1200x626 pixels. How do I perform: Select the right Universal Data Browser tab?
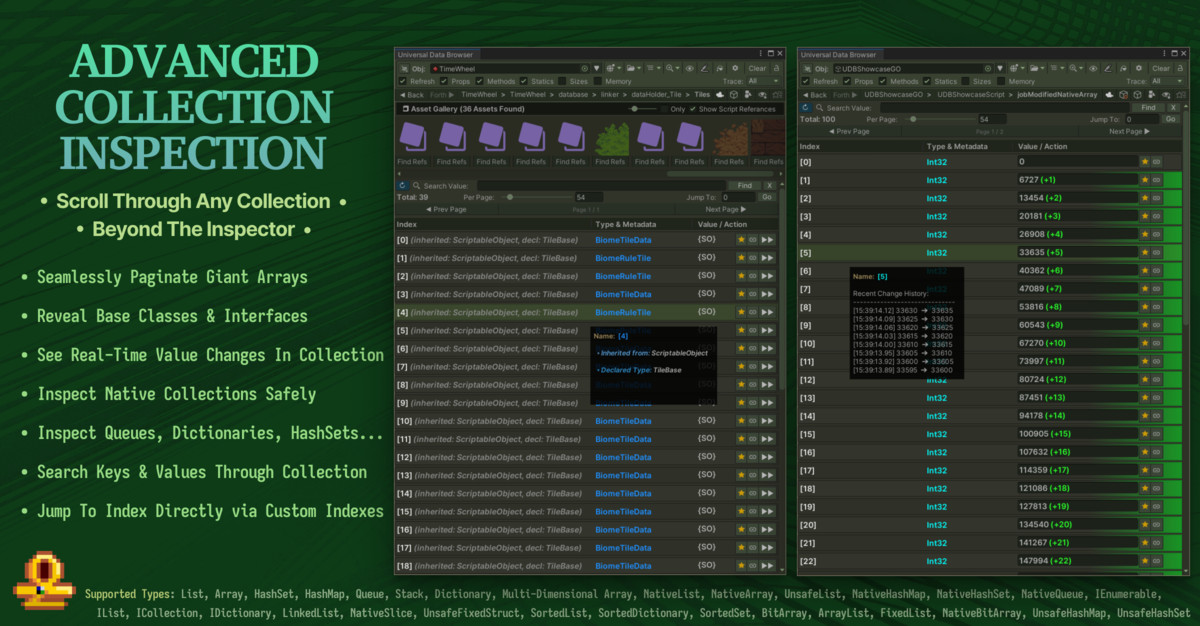pos(839,54)
